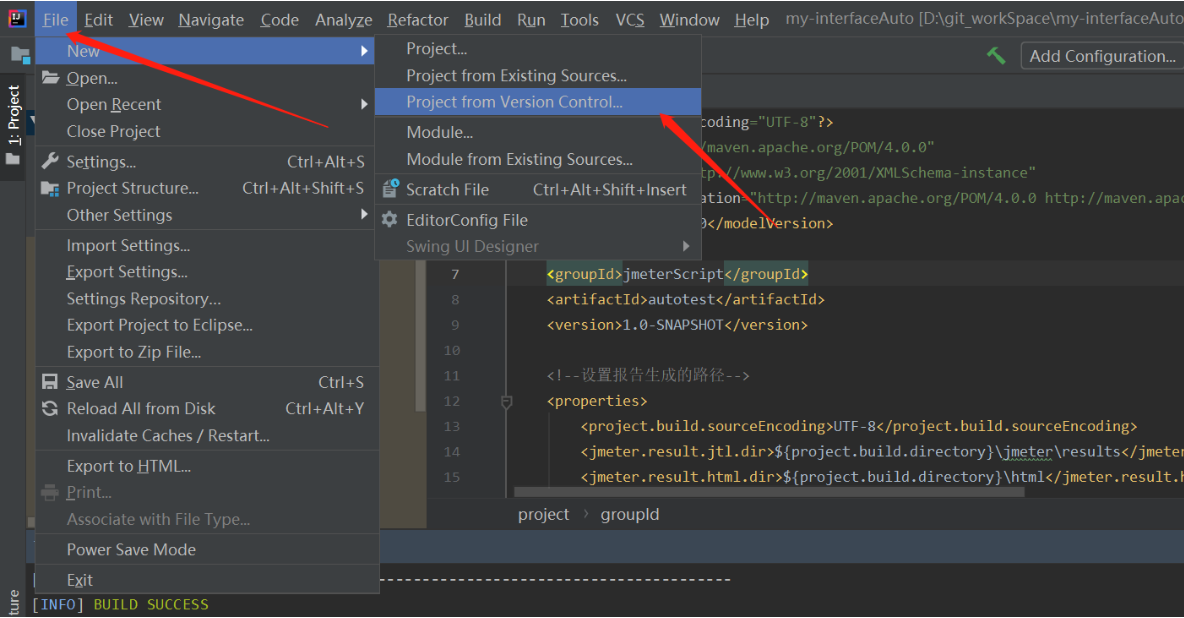Click the Save All floppy icon
Viewport: 1184px width, 618px height.
pos(51,382)
